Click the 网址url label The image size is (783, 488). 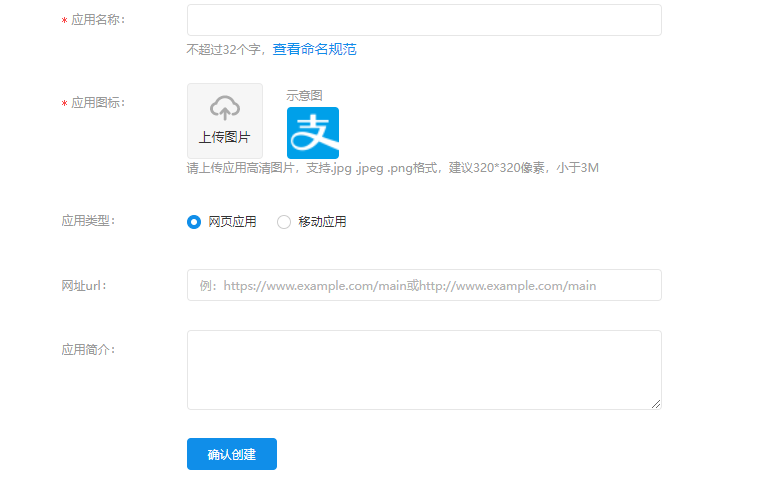click(x=84, y=286)
